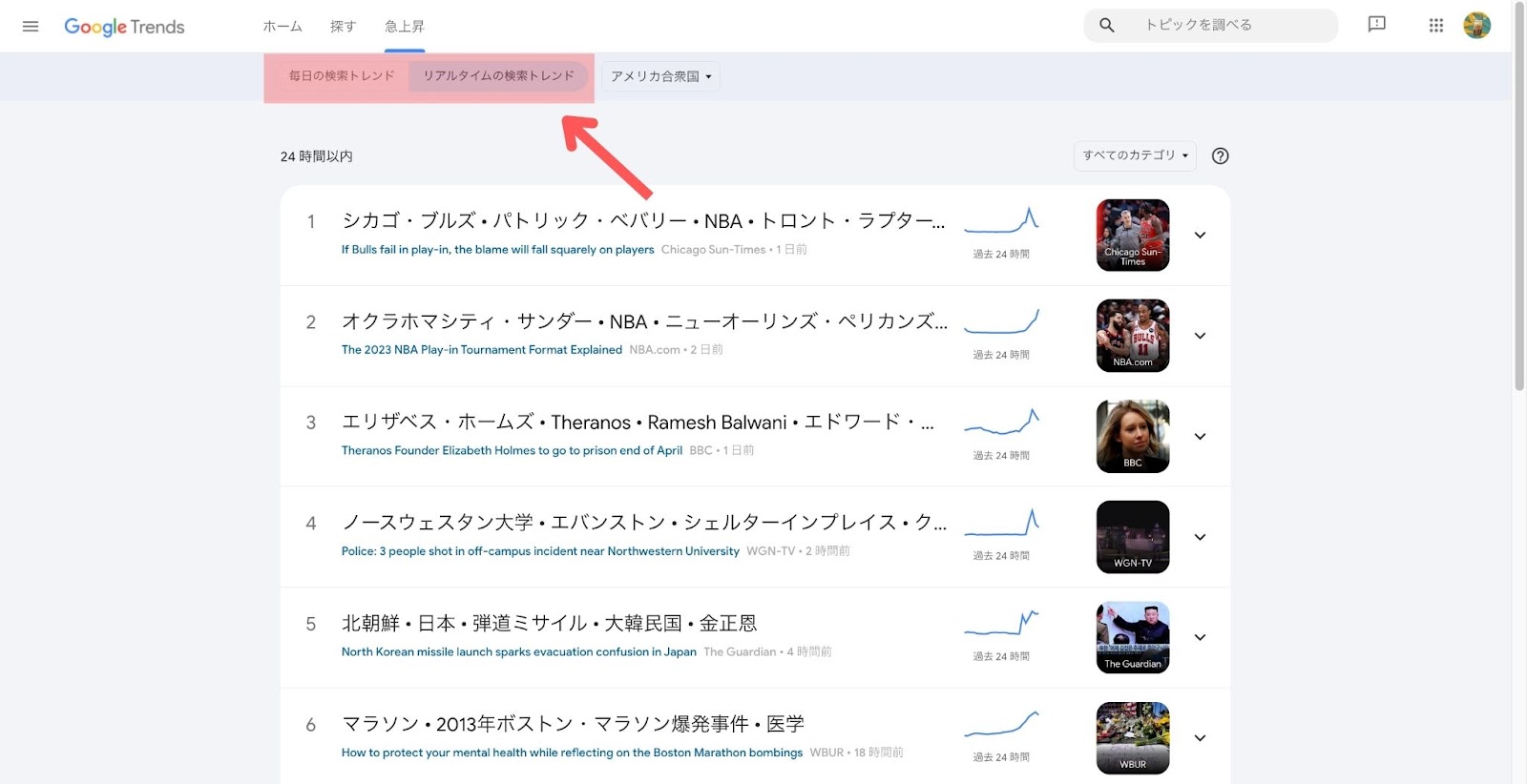The width and height of the screenshot is (1527, 784).
Task: Click the 24 時間以内 label
Action: click(x=317, y=156)
